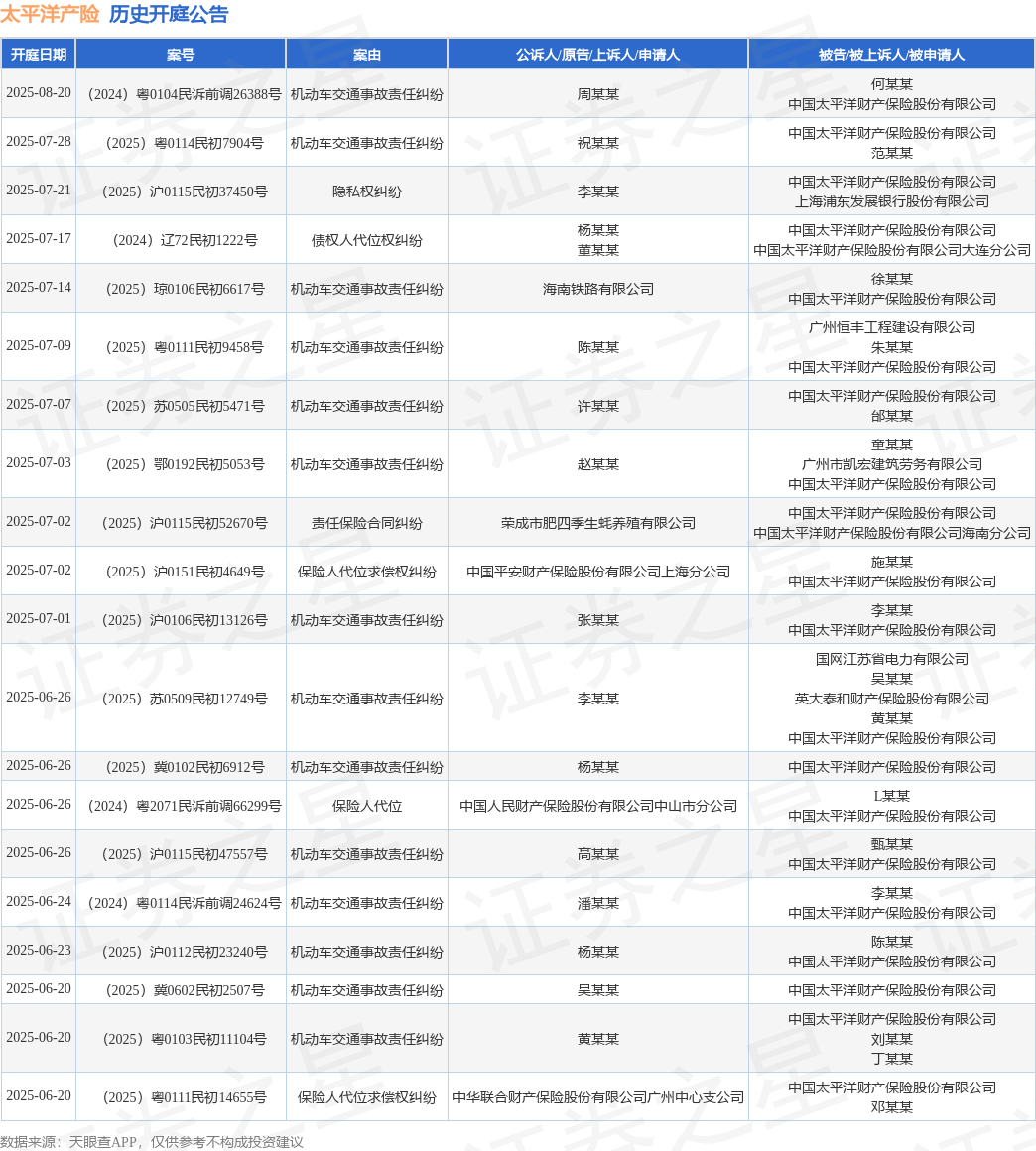Select the 案由 column header

(x=366, y=55)
